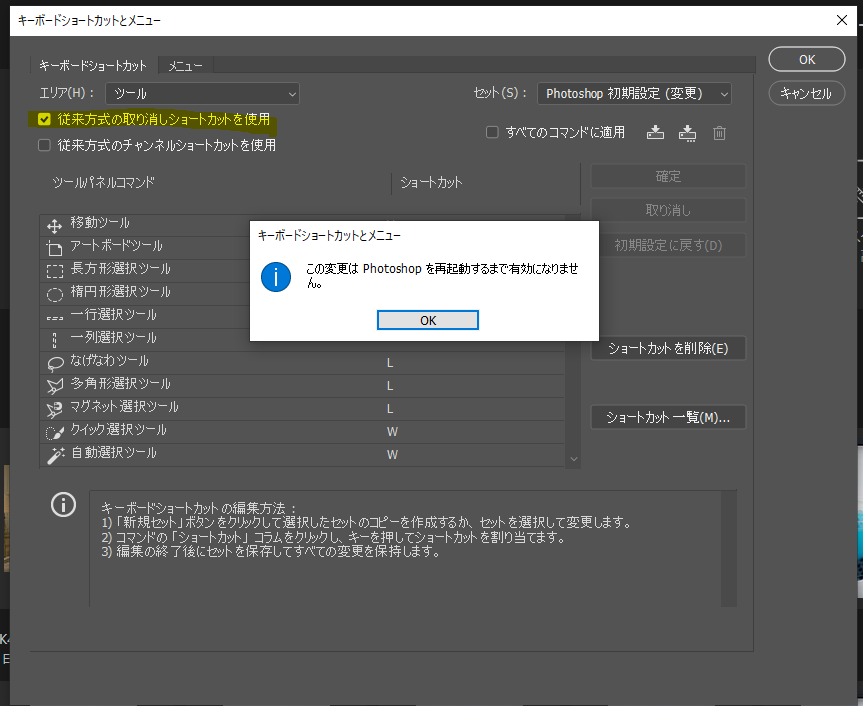The width and height of the screenshot is (863, 706).
Task: Save set as new via save-as icon
Action: pyautogui.click(x=687, y=131)
